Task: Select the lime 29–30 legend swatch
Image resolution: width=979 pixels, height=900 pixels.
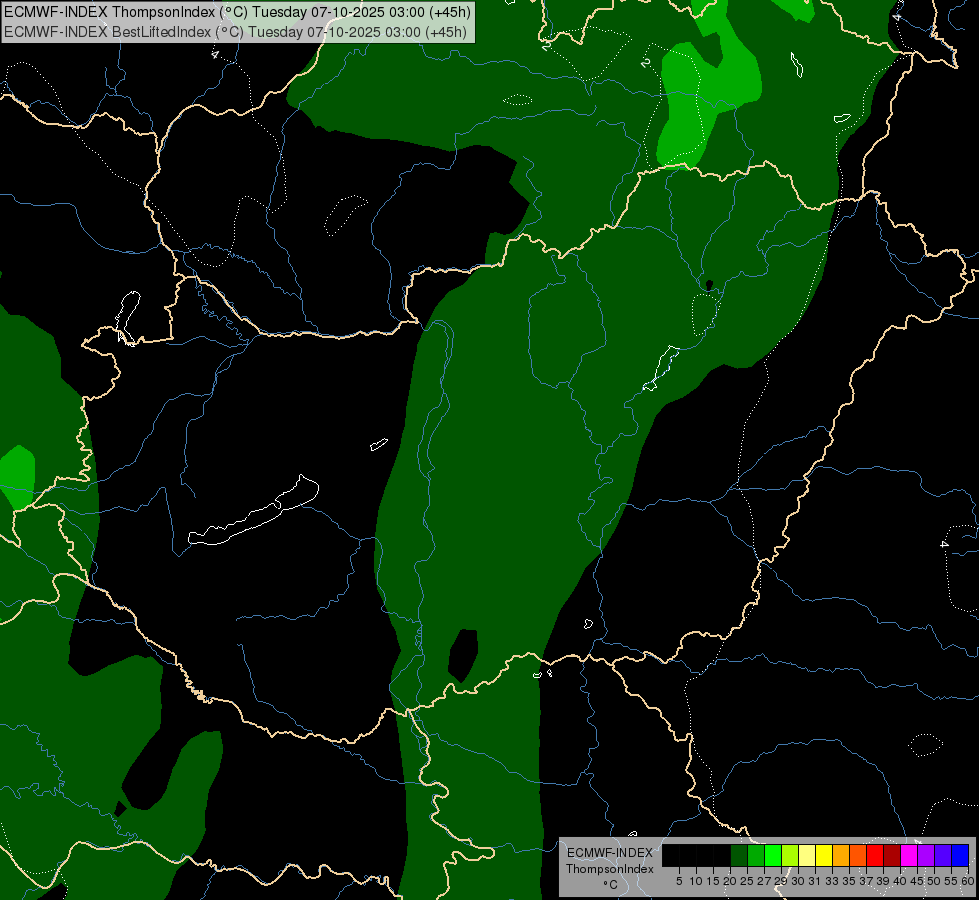Action: click(790, 855)
